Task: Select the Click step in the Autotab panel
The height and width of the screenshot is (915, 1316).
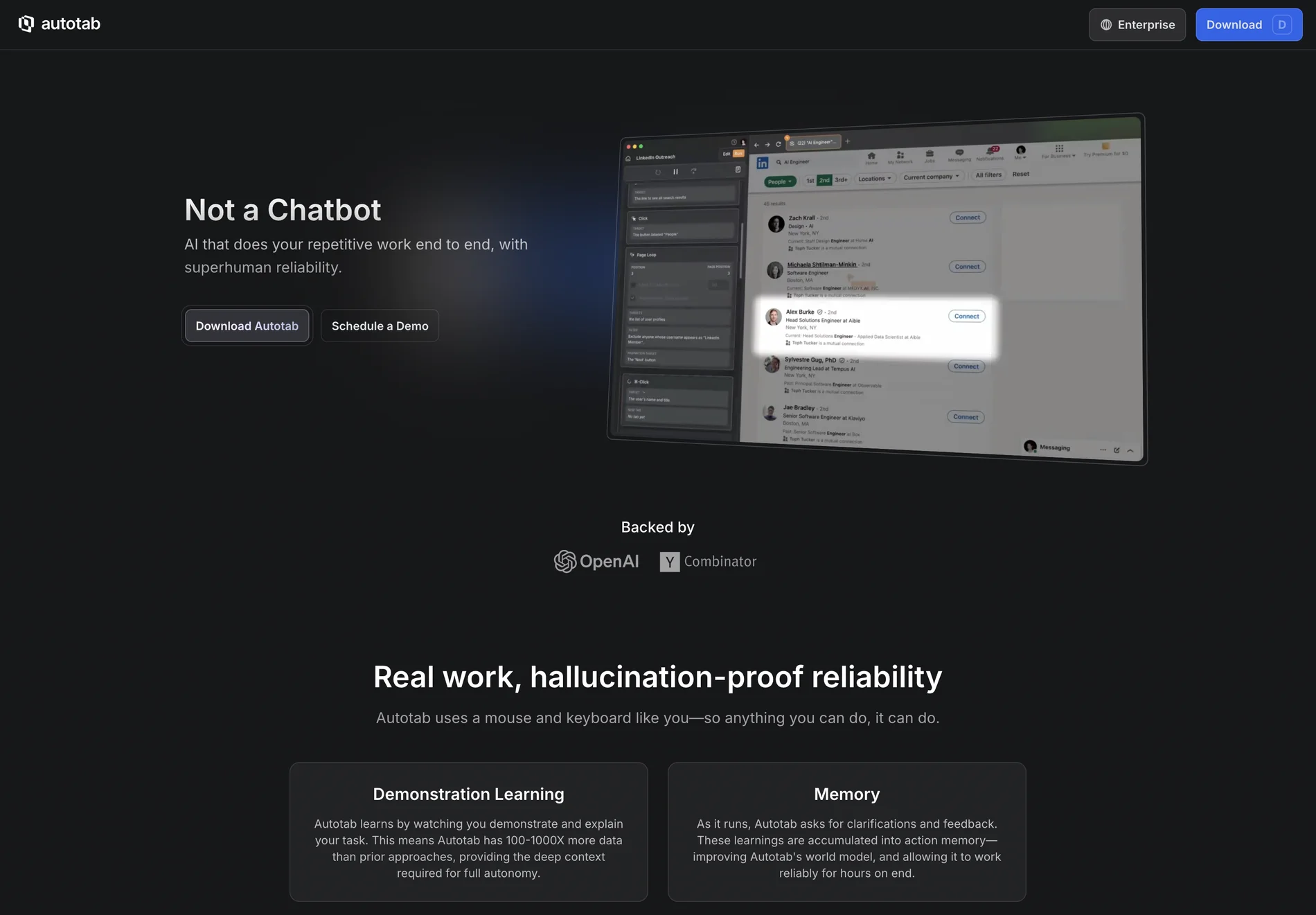Action: (682, 226)
